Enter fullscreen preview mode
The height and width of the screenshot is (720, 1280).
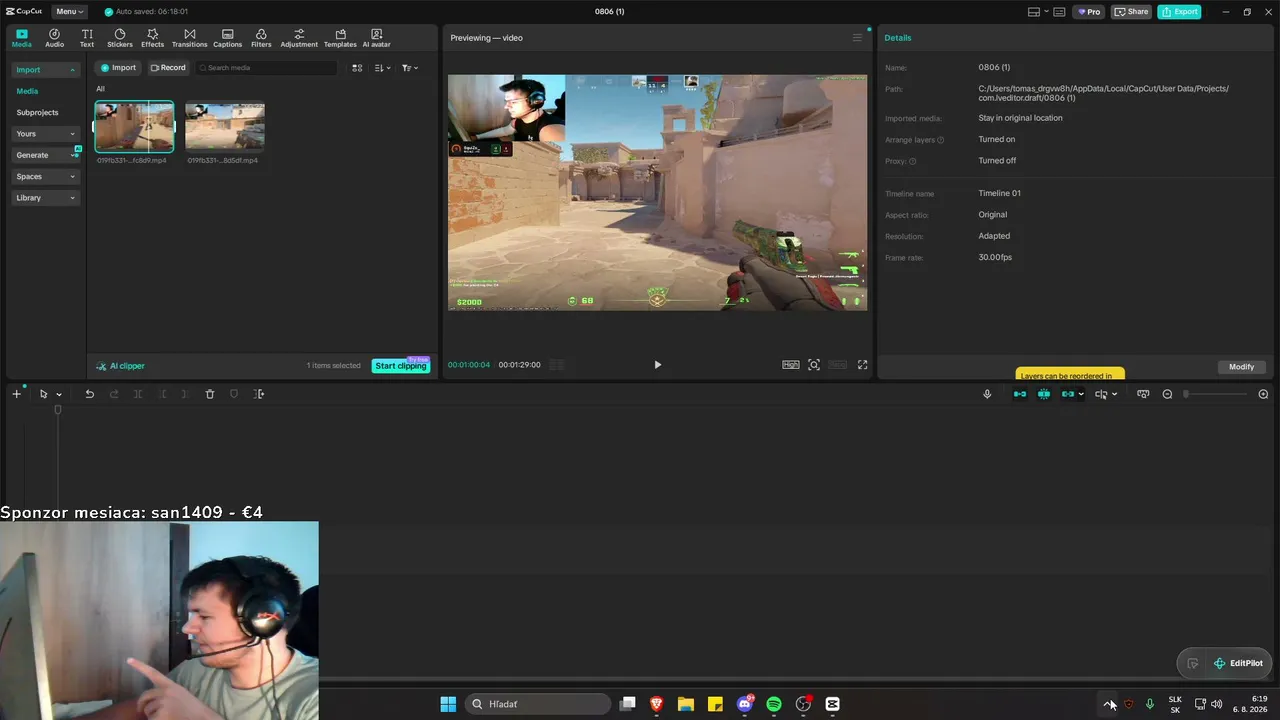tap(863, 365)
